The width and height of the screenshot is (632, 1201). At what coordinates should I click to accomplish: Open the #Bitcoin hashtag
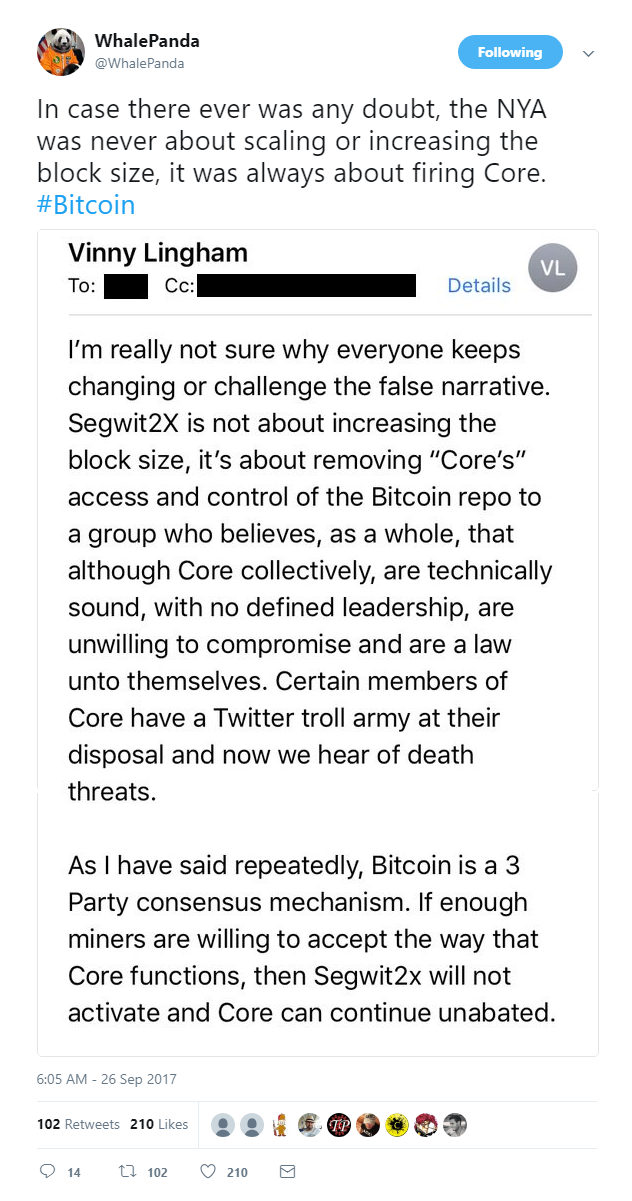[86, 205]
